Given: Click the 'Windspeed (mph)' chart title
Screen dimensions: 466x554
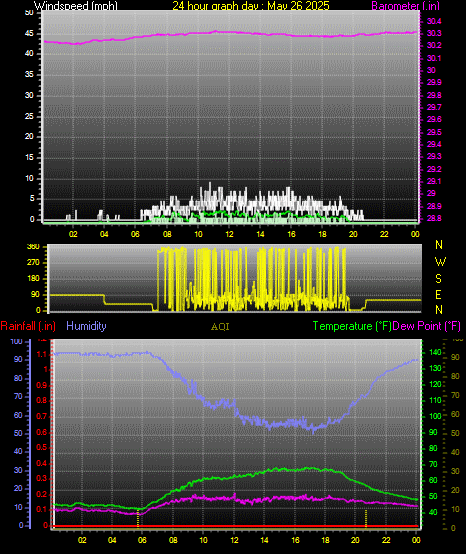Looking at the screenshot, I should (x=76, y=6).
